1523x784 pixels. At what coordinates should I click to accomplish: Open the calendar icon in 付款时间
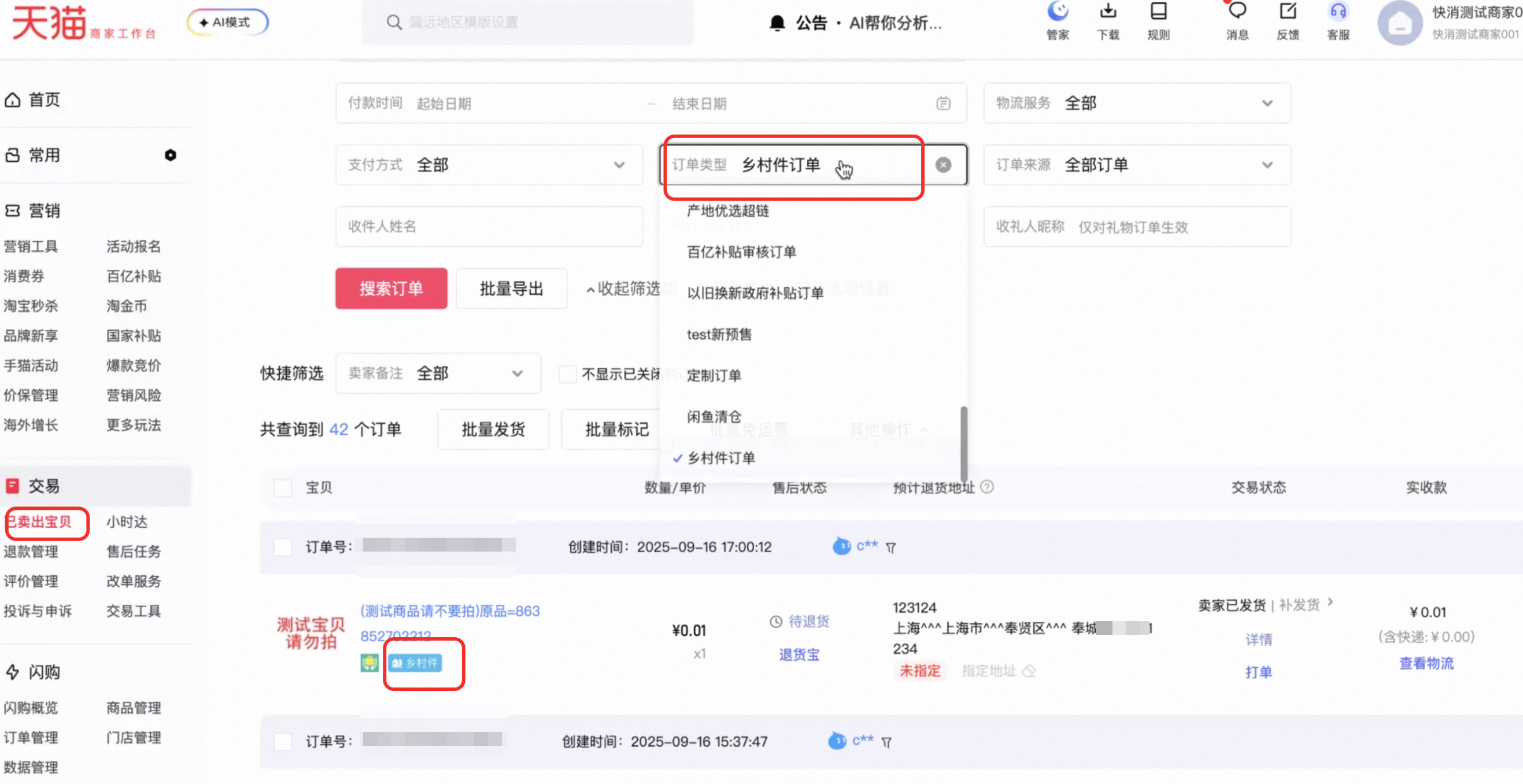click(943, 103)
